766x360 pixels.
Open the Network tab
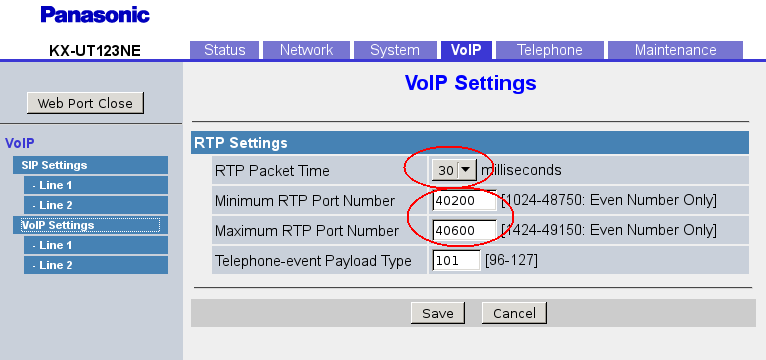[306, 50]
